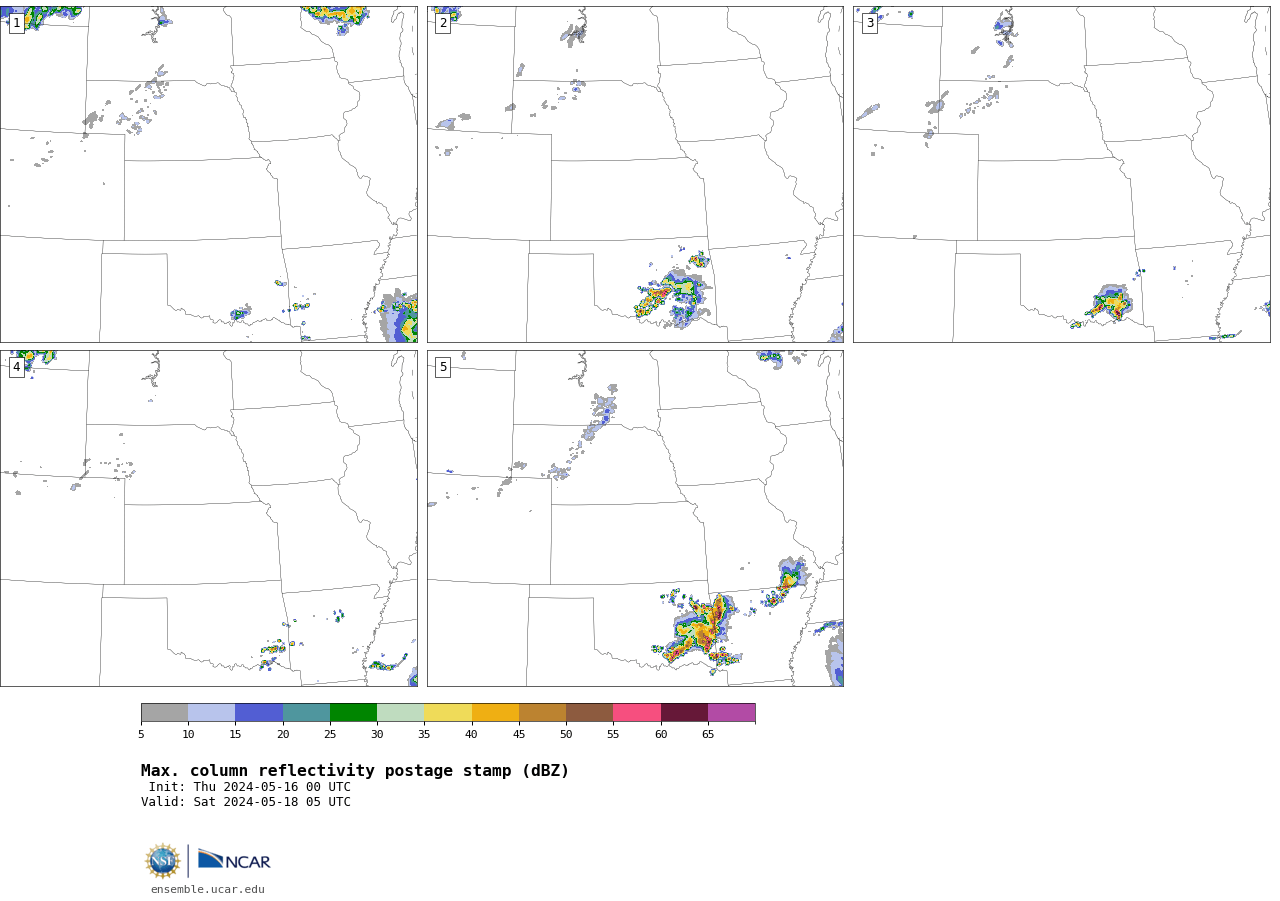
Task: Click panel number label 2
Action: point(443,23)
